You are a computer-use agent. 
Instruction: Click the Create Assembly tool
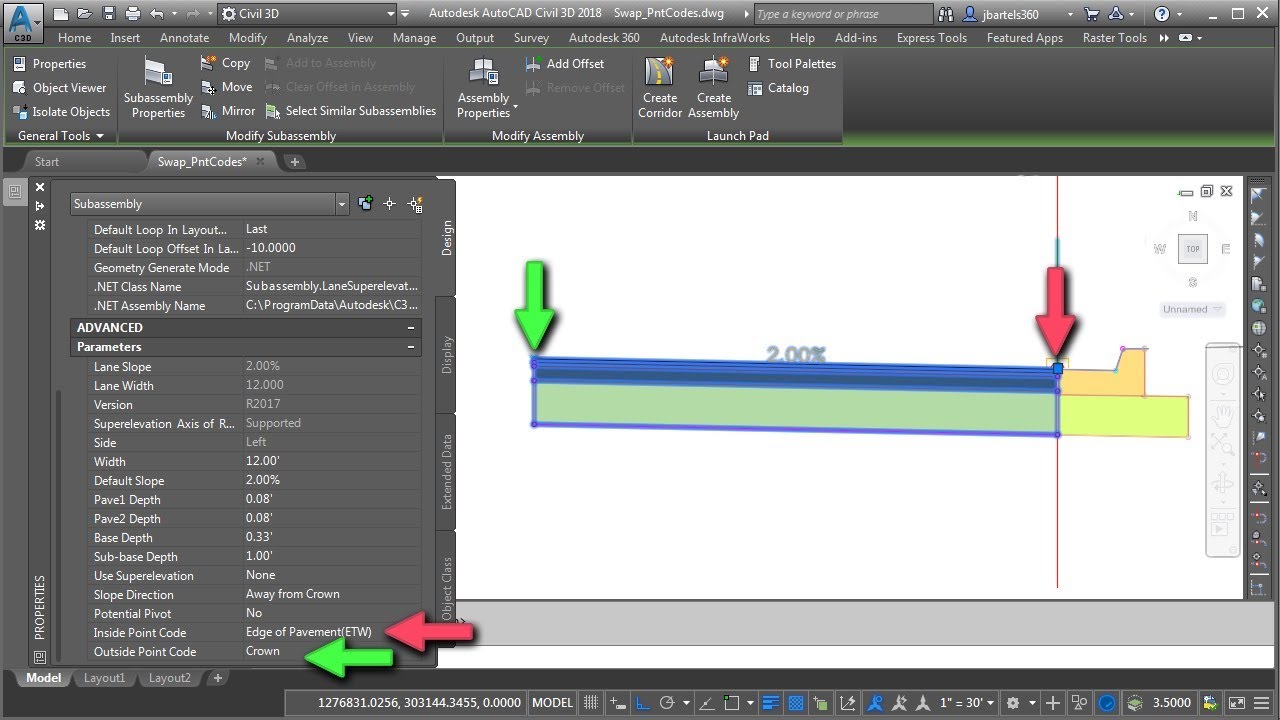714,88
